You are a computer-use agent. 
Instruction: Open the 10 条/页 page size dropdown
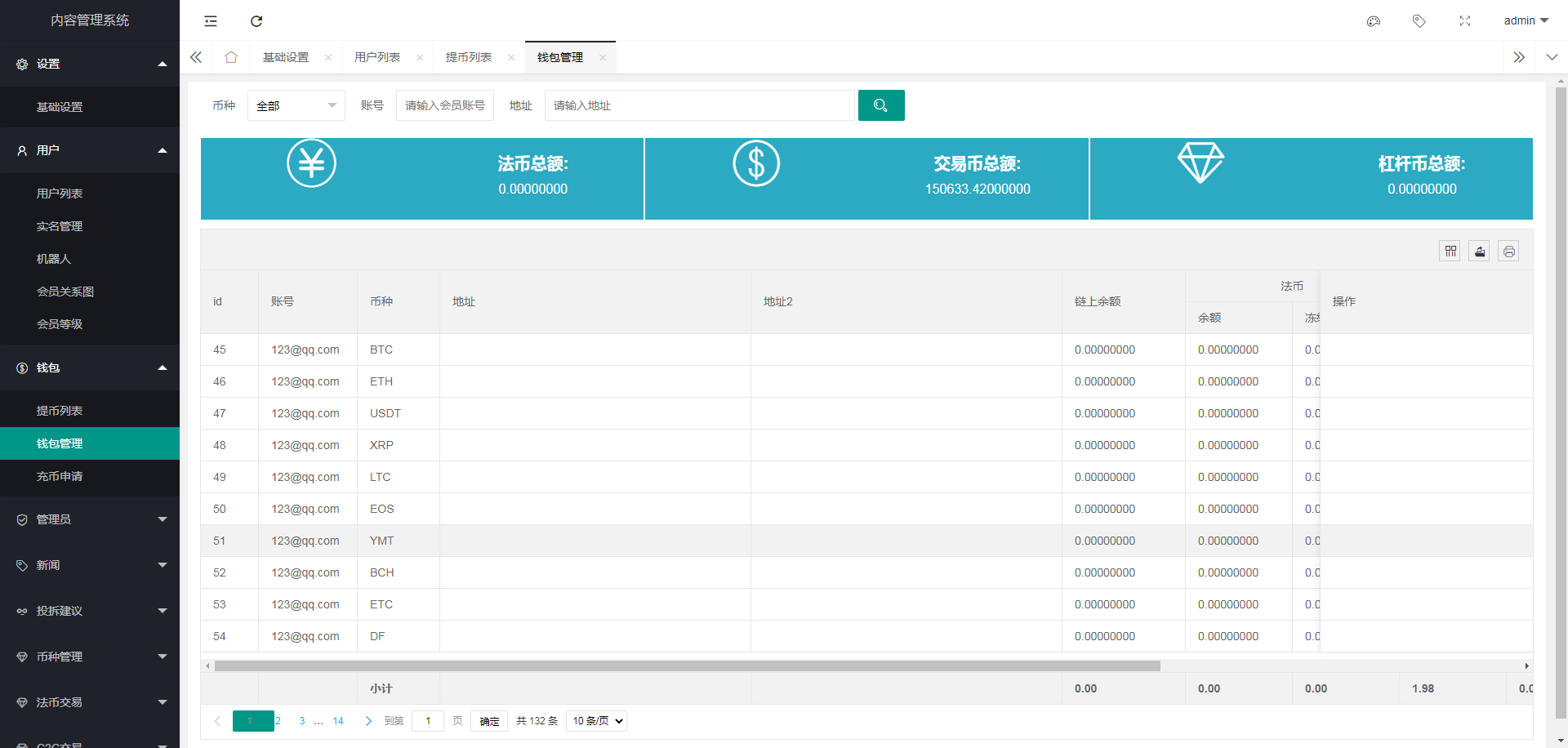click(x=598, y=721)
